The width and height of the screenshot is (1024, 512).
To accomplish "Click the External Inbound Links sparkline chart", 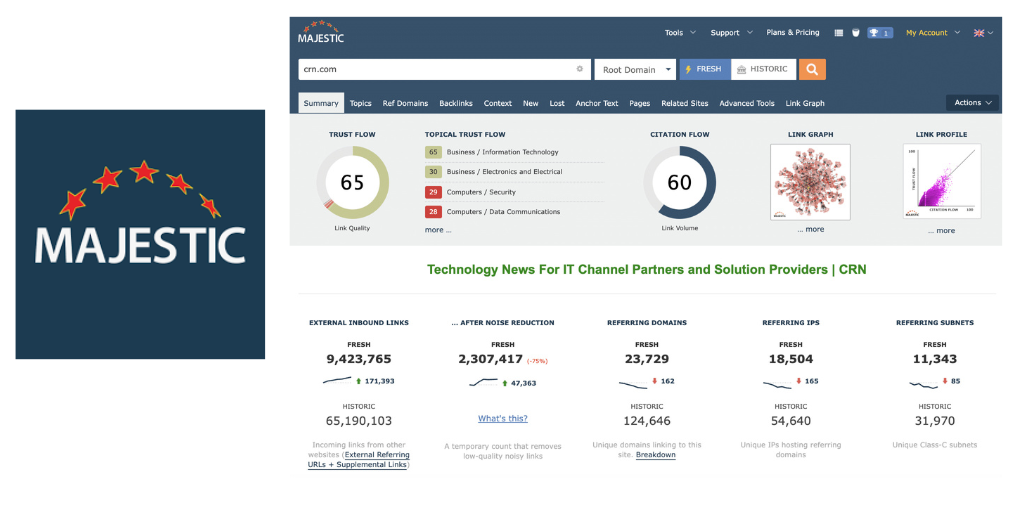I will [x=337, y=381].
